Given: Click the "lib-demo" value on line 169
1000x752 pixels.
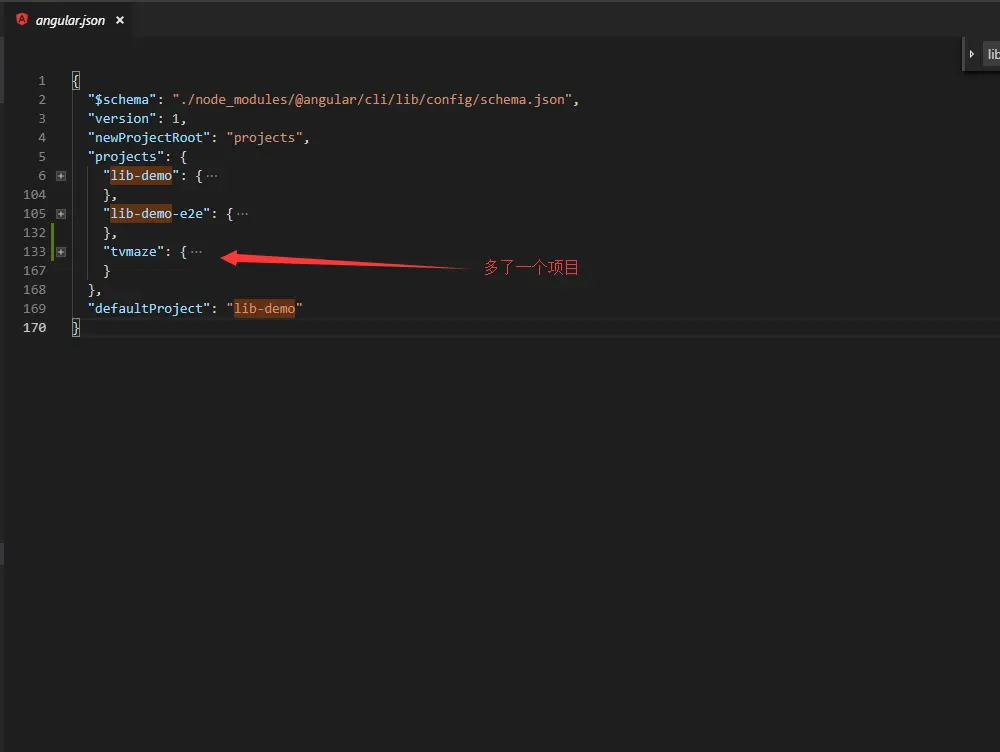Looking at the screenshot, I should (x=264, y=309).
